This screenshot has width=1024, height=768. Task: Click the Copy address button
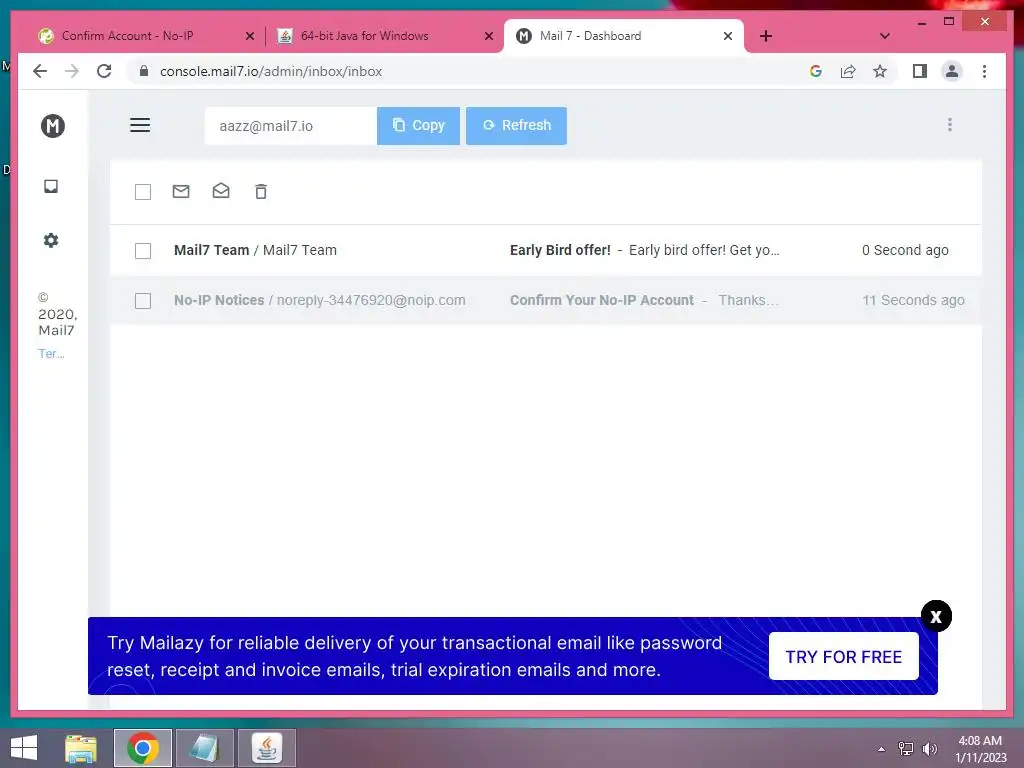[x=418, y=125]
